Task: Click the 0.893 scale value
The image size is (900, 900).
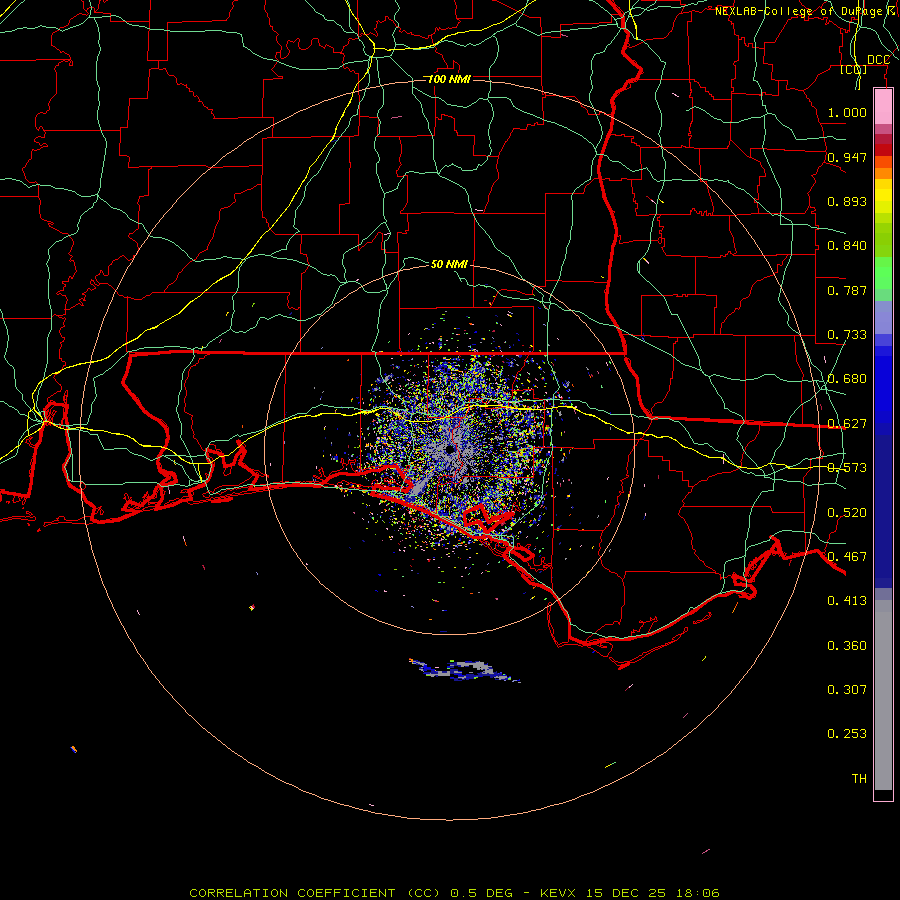Action: 847,201
